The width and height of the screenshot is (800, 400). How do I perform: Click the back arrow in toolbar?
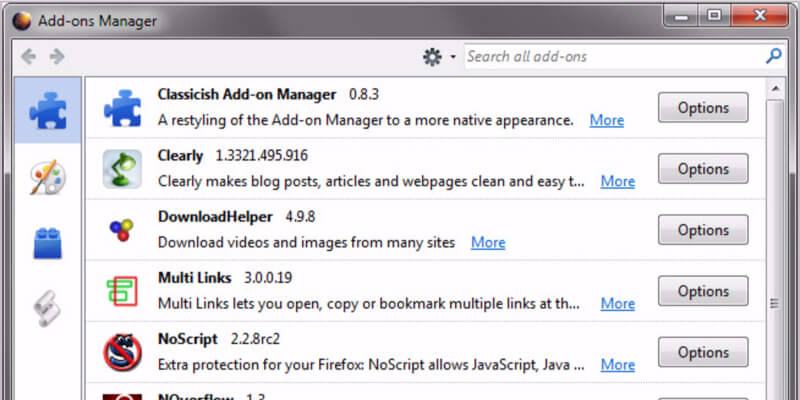point(29,56)
